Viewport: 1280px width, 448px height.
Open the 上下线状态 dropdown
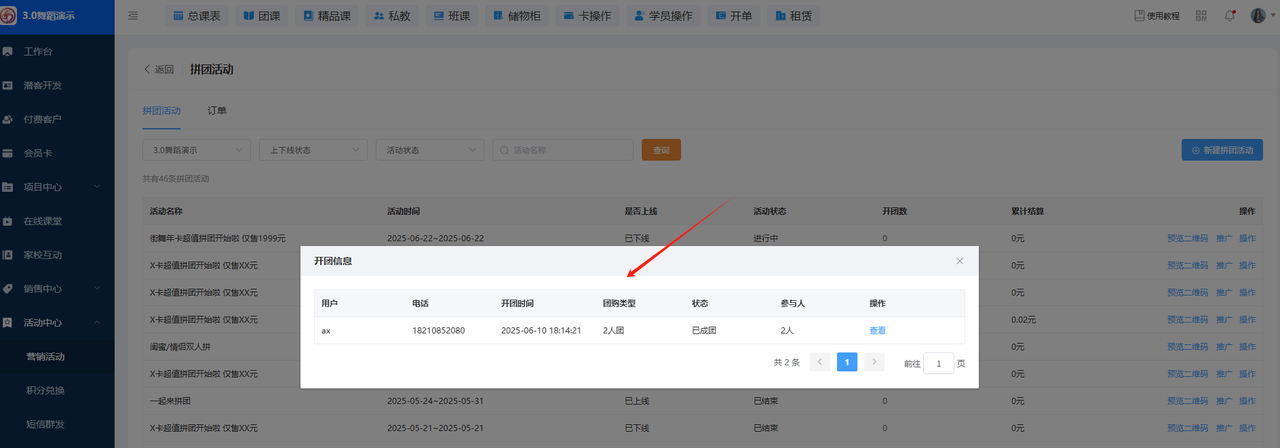(x=313, y=150)
